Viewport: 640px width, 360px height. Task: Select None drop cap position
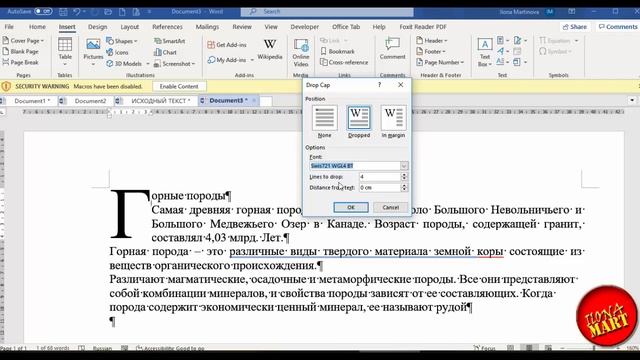pyautogui.click(x=324, y=122)
